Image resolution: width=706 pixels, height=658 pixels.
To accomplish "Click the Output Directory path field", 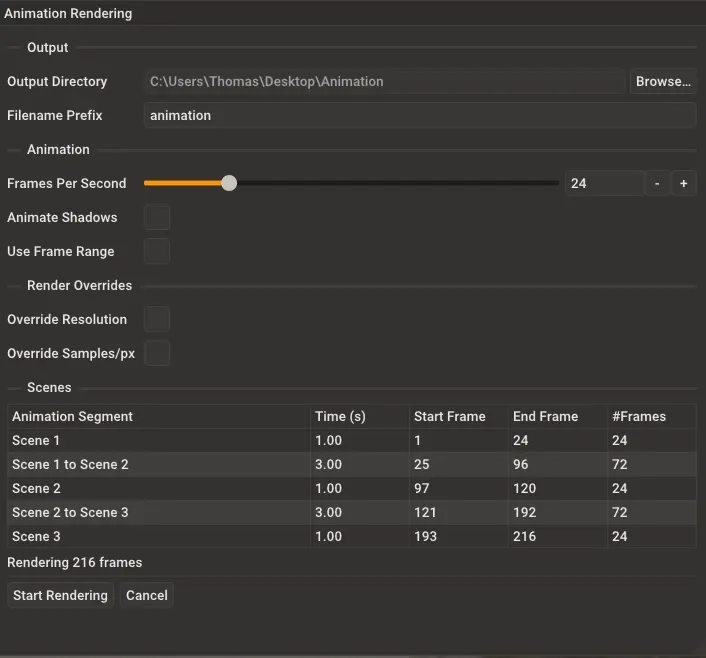I will pyautogui.click(x=385, y=82).
